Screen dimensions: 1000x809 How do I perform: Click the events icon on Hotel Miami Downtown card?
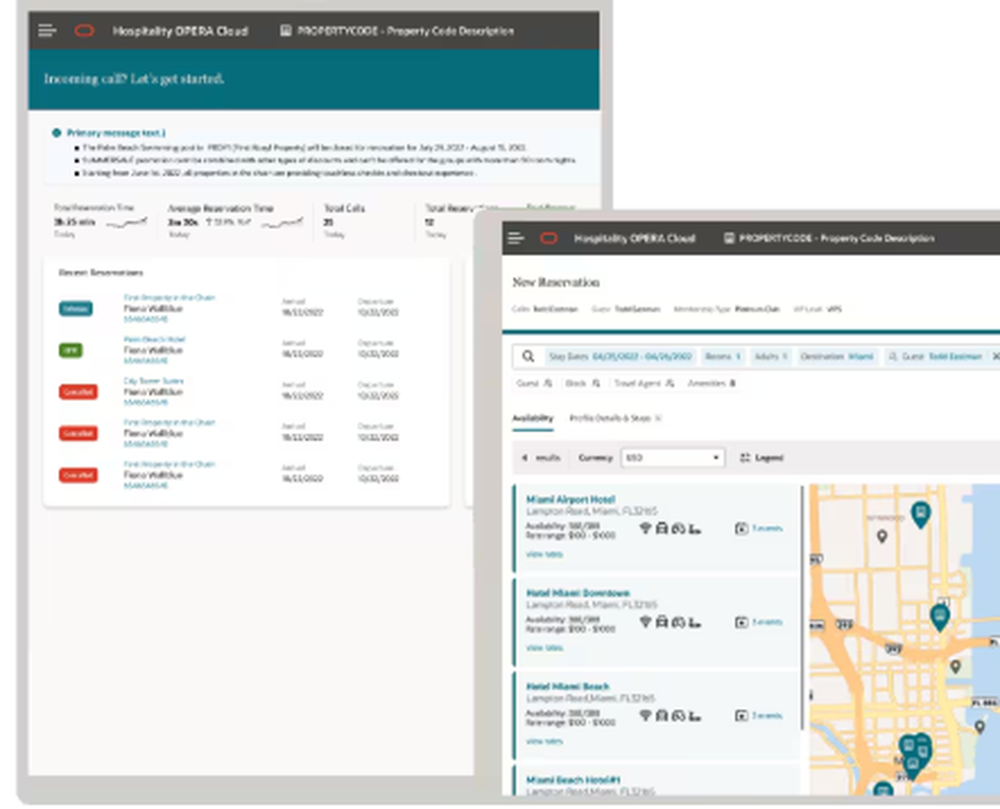click(740, 621)
